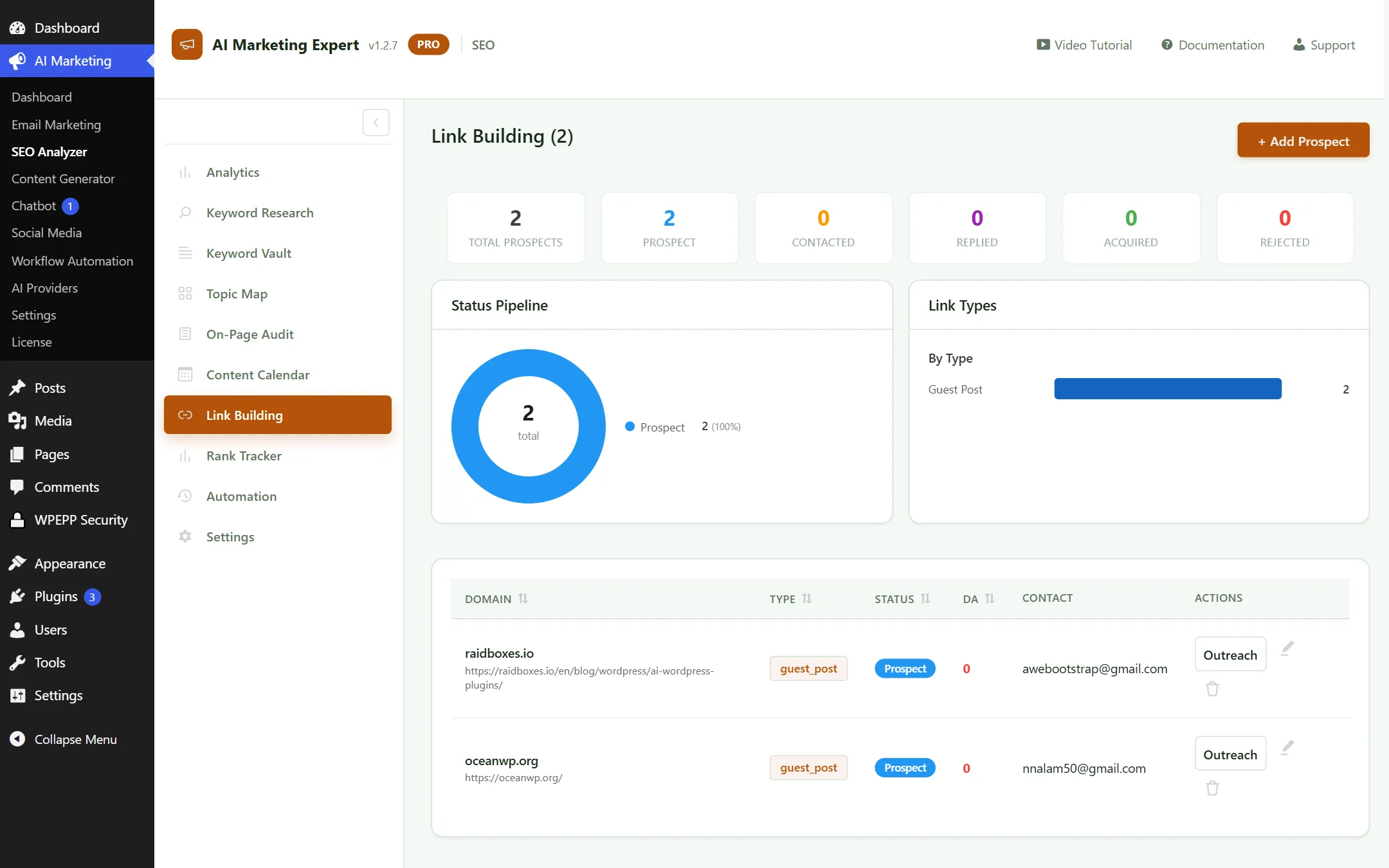This screenshot has width=1389, height=868.
Task: Click the Rank Tracker chart icon
Action: [x=185, y=456]
